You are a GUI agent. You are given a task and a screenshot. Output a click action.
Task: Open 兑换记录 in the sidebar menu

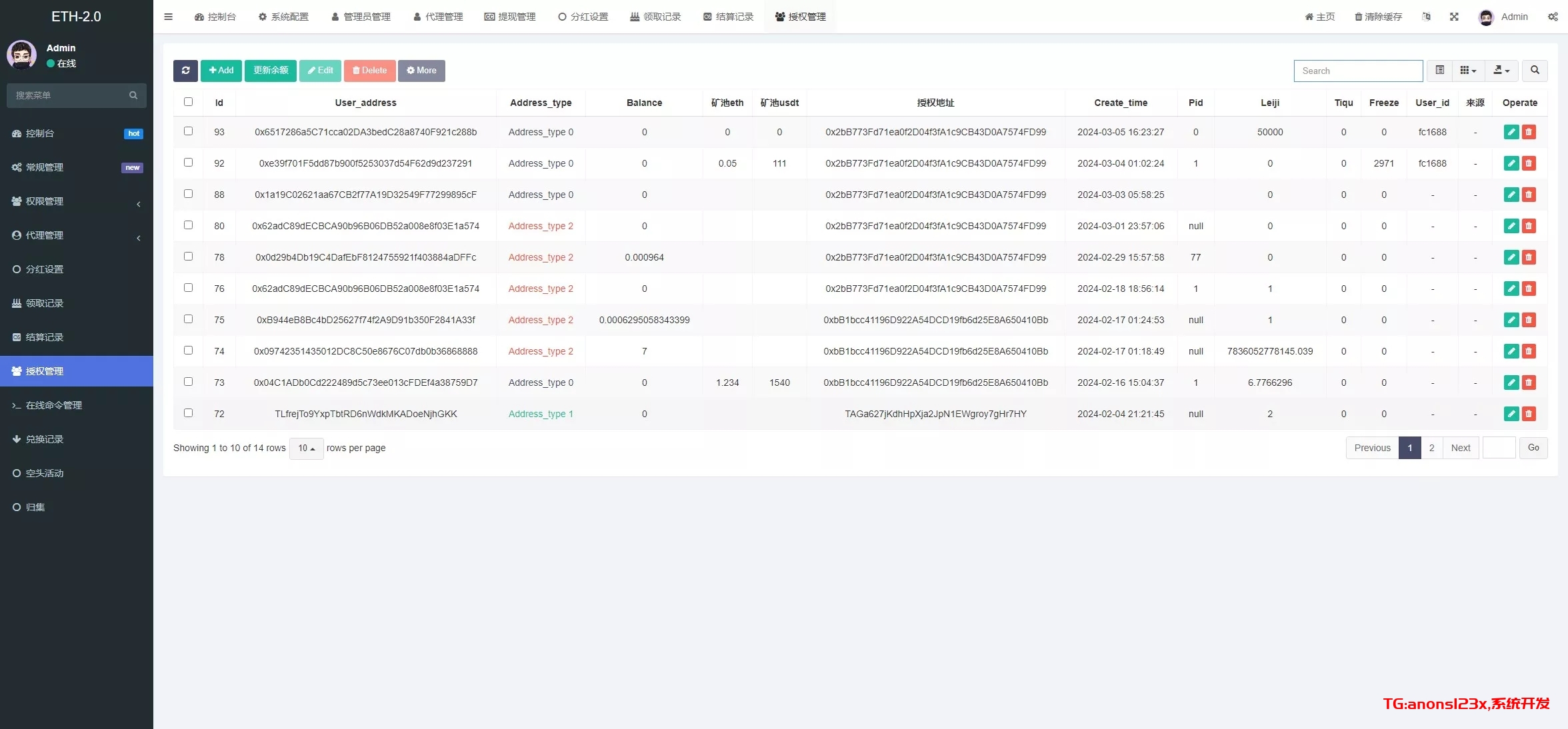pyautogui.click(x=45, y=439)
